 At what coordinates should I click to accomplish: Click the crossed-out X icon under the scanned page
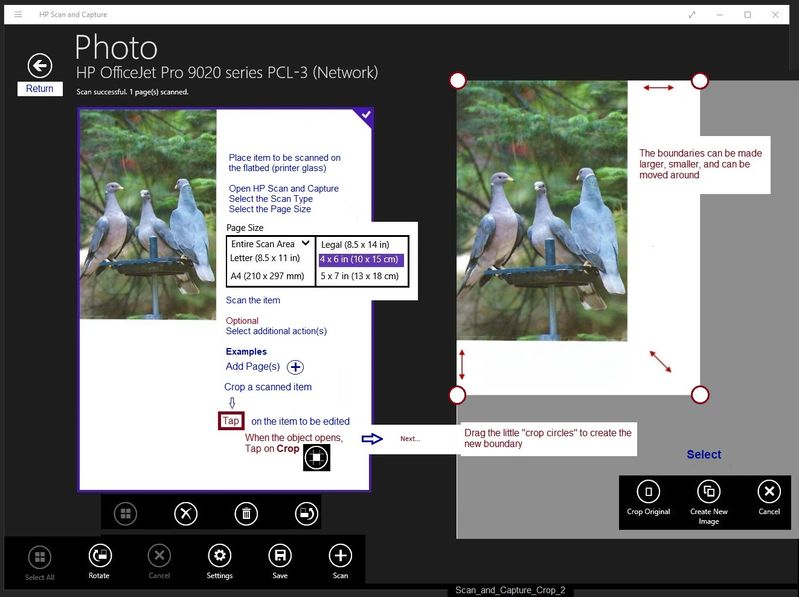[x=185, y=513]
